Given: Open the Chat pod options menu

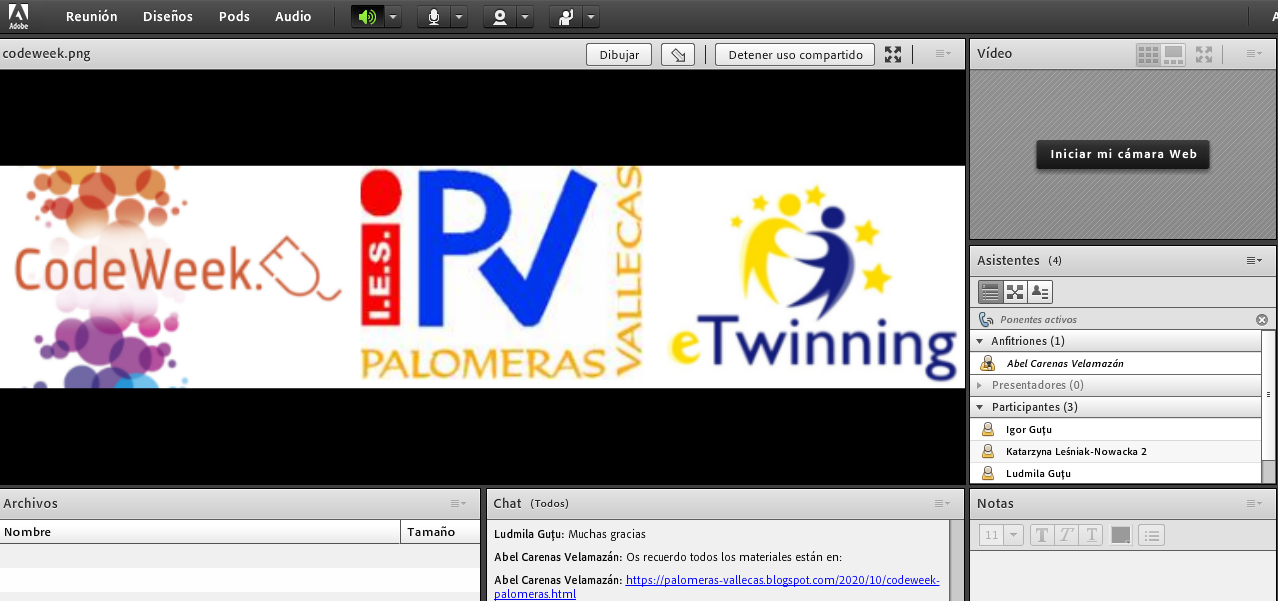Looking at the screenshot, I should [x=943, y=504].
